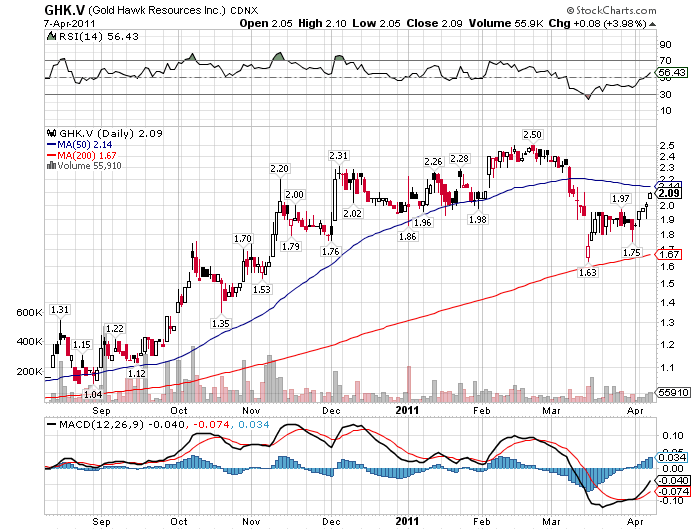Click the 1.75 April low label
700x530 pixels.
click(632, 253)
